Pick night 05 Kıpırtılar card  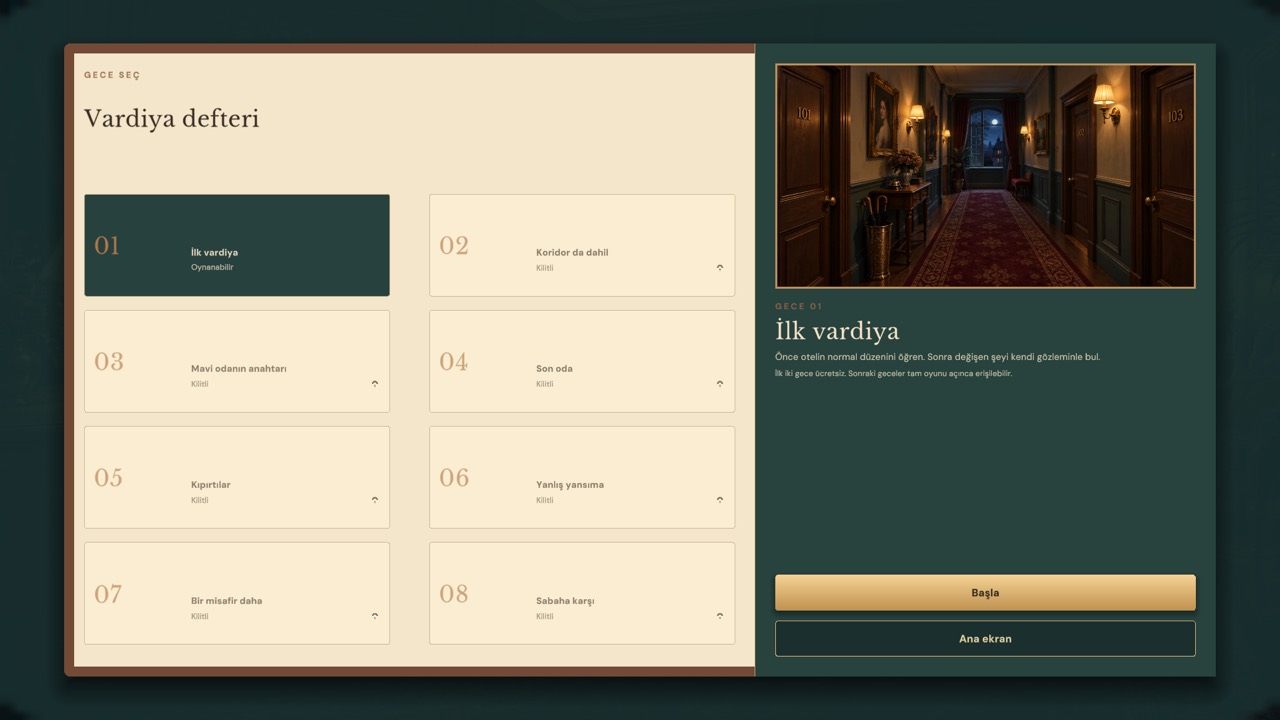(x=237, y=477)
